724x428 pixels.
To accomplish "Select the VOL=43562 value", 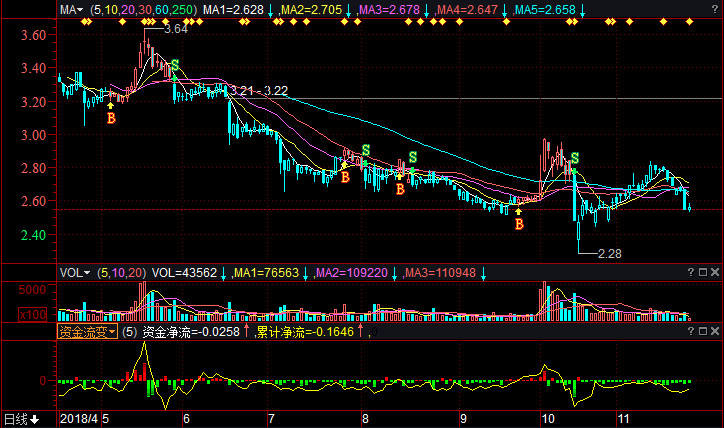I will coord(184,273).
